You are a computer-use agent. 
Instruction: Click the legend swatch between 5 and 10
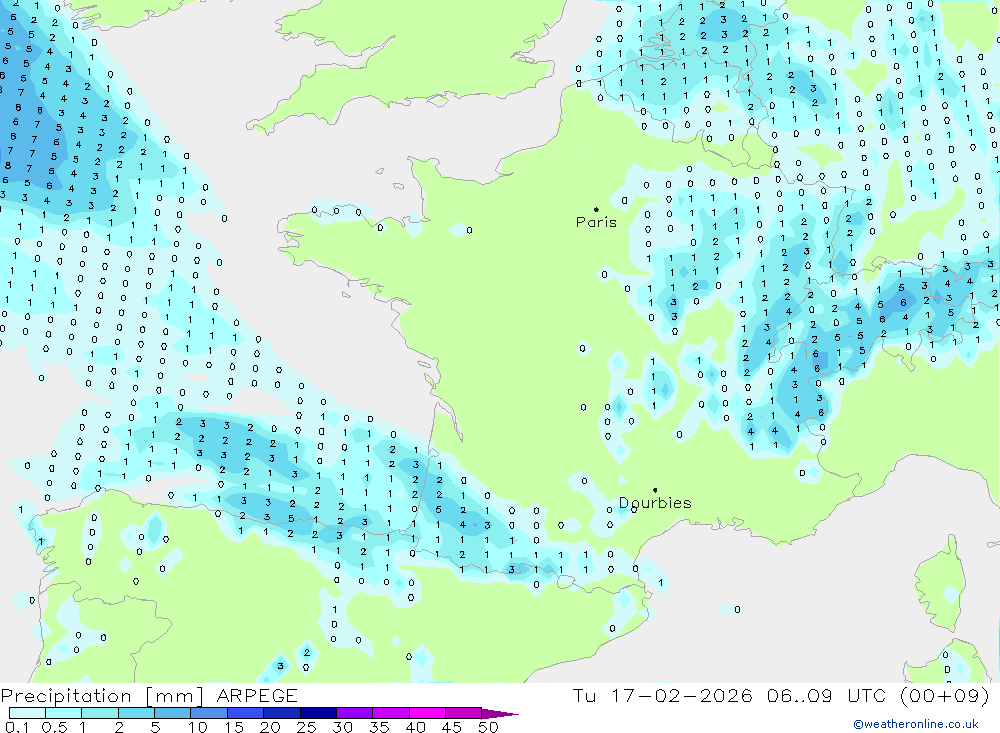coord(172,713)
